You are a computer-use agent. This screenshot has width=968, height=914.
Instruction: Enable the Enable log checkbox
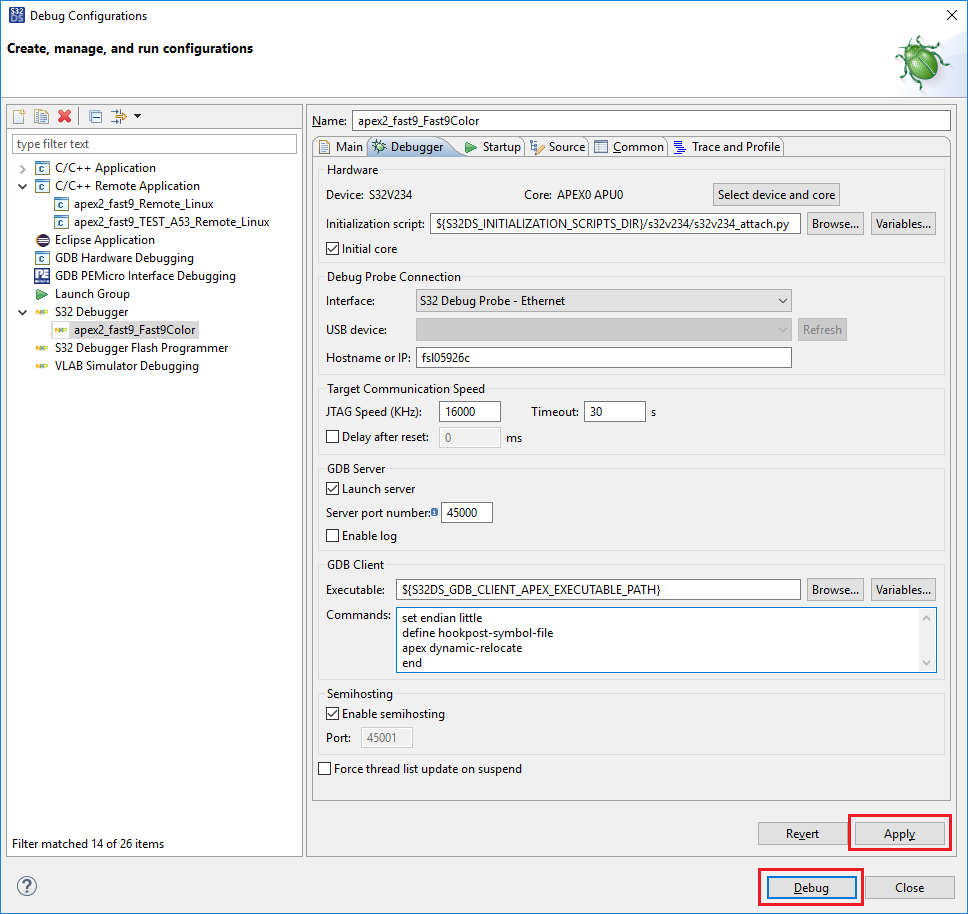[333, 536]
